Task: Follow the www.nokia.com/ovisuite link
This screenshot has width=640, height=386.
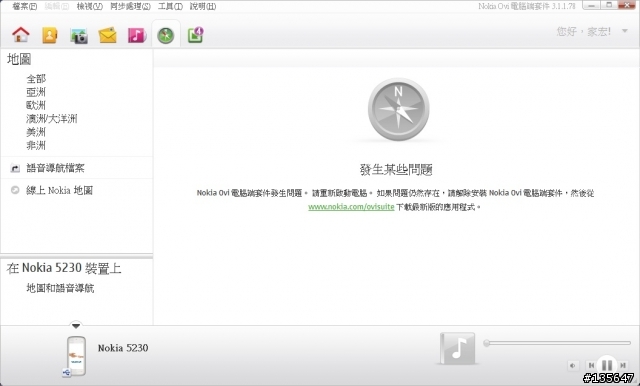Action: click(351, 207)
